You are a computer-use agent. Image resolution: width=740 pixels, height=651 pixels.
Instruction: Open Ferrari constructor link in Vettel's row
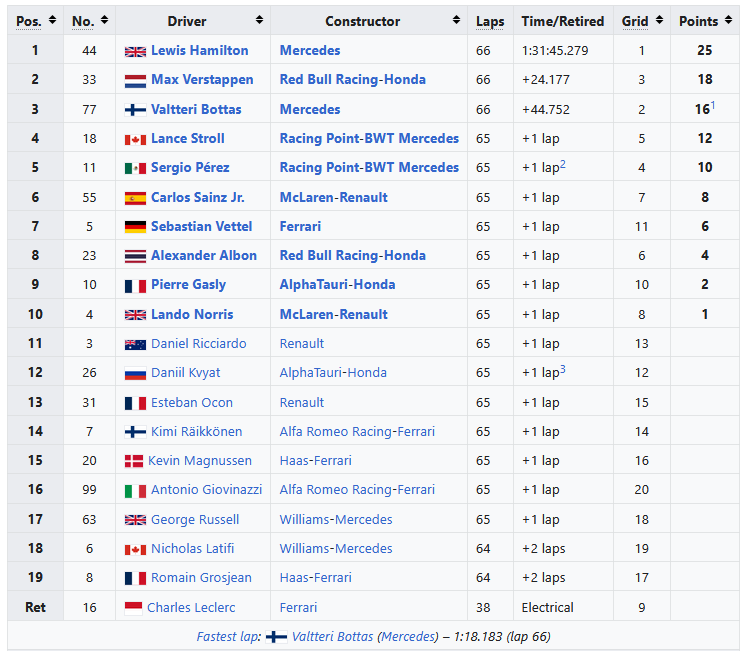(300, 227)
